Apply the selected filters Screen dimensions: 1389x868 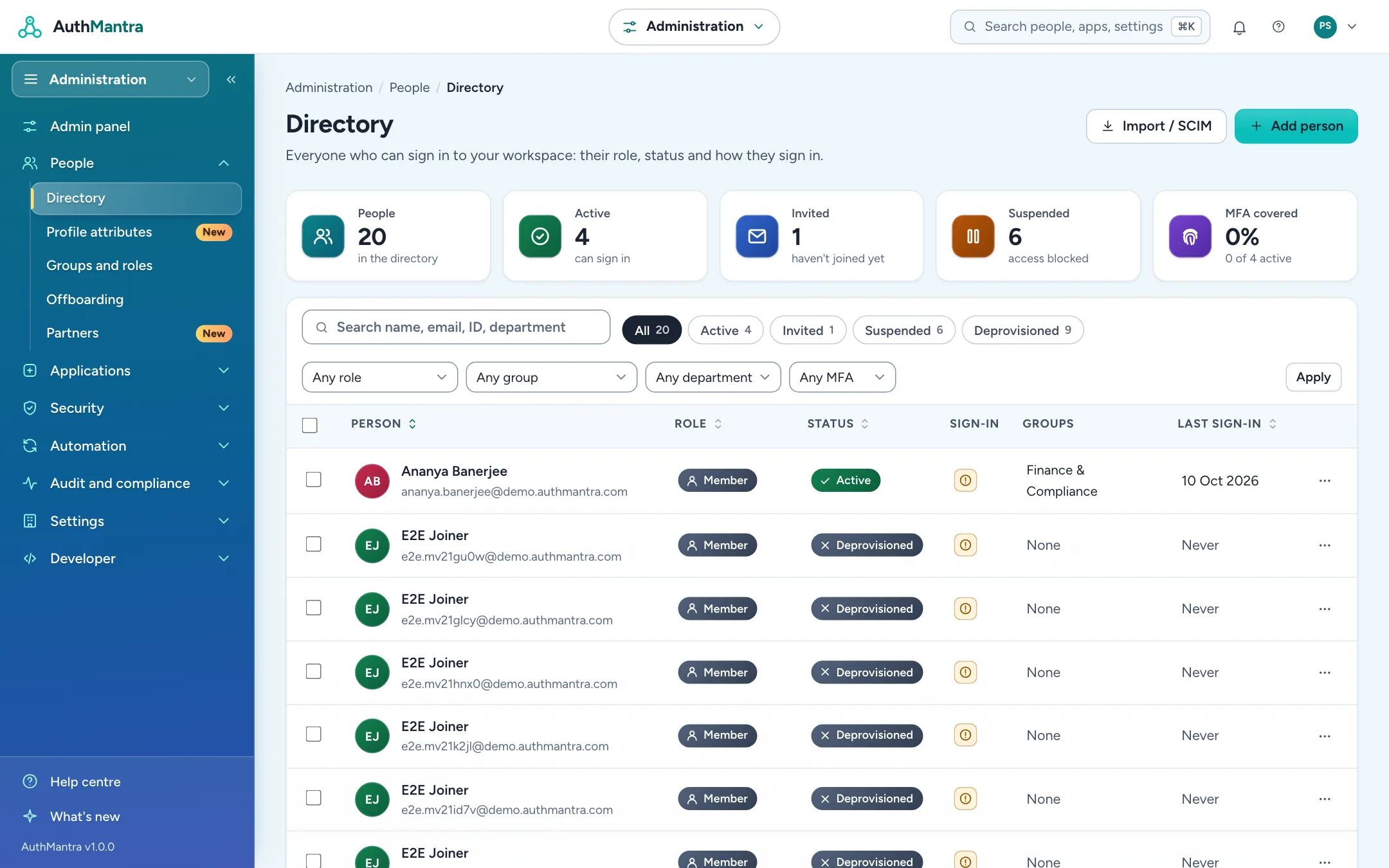[x=1313, y=377]
